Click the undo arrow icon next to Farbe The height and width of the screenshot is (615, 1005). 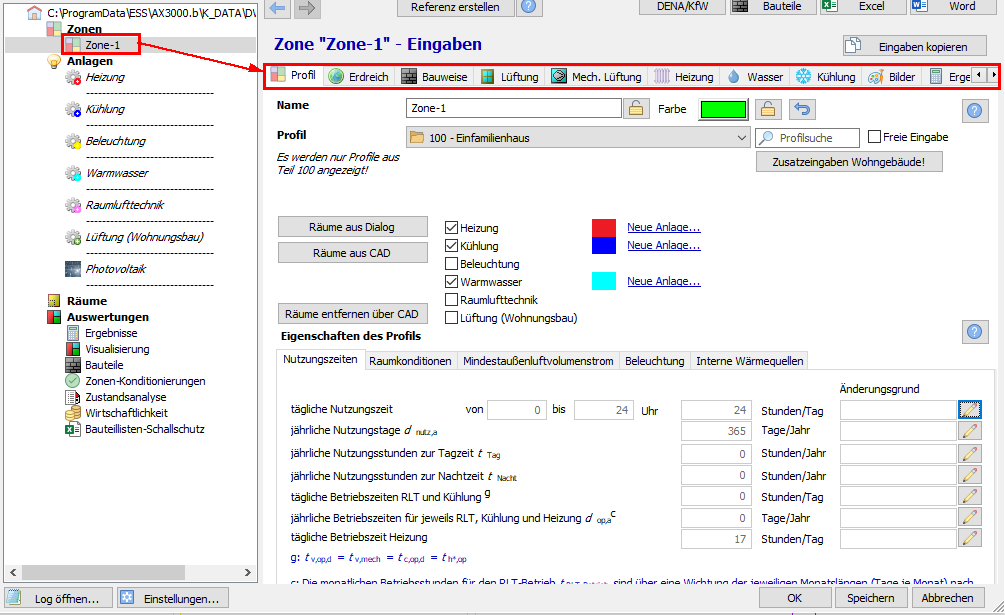(x=802, y=110)
